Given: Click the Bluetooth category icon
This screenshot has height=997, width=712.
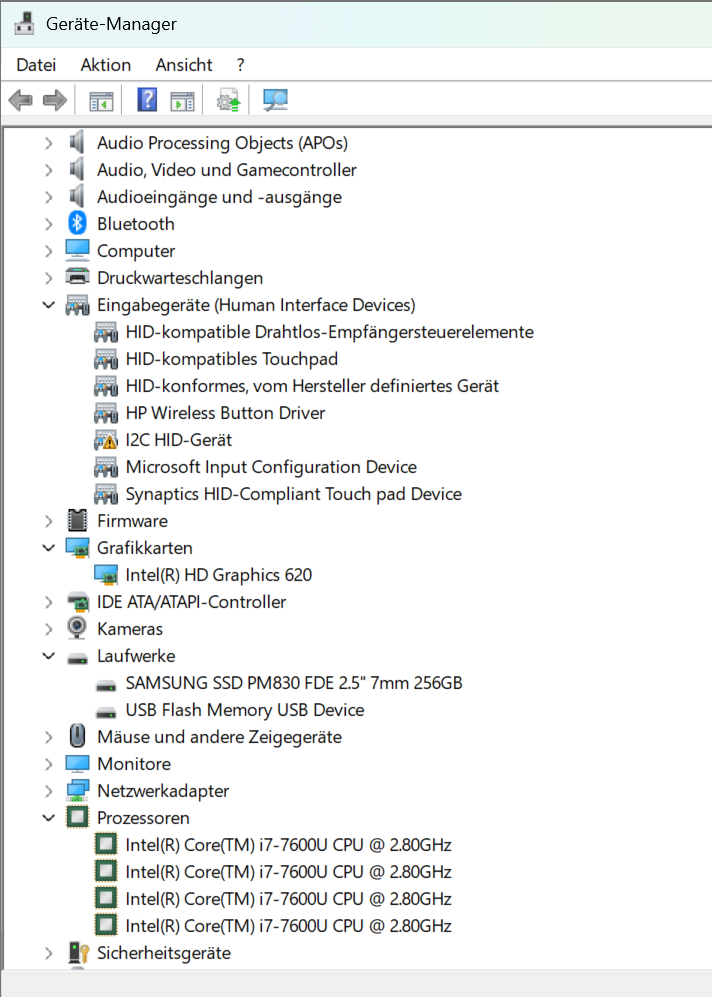Looking at the screenshot, I should [x=77, y=223].
